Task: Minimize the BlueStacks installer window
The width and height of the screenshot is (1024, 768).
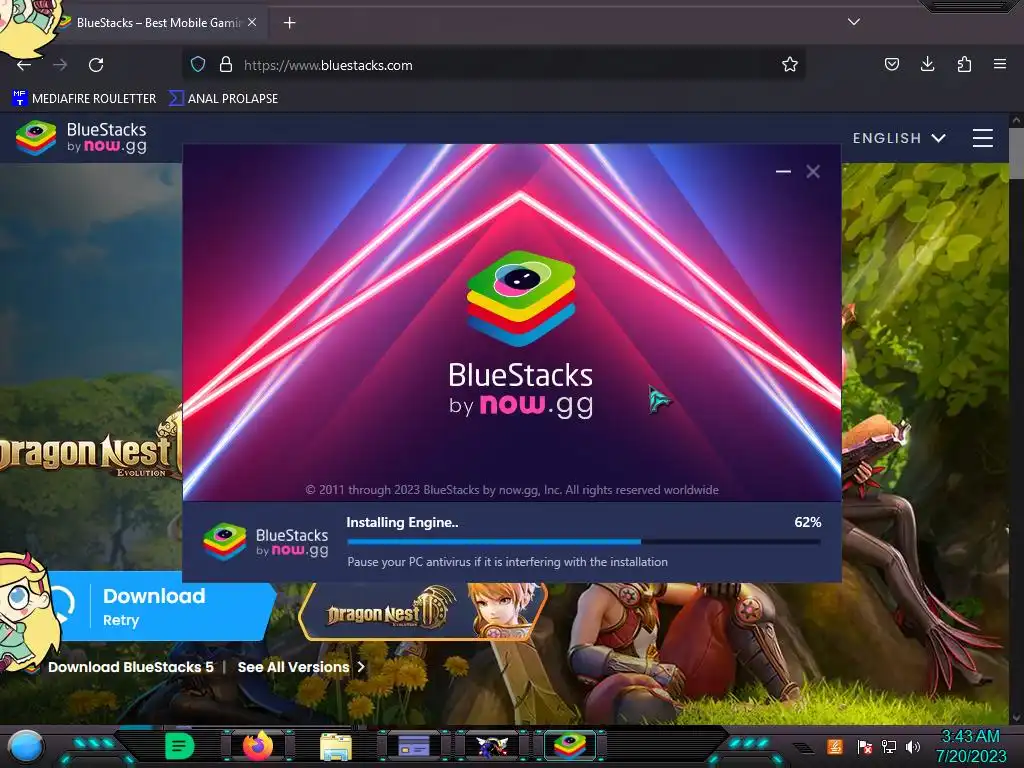Action: (783, 172)
